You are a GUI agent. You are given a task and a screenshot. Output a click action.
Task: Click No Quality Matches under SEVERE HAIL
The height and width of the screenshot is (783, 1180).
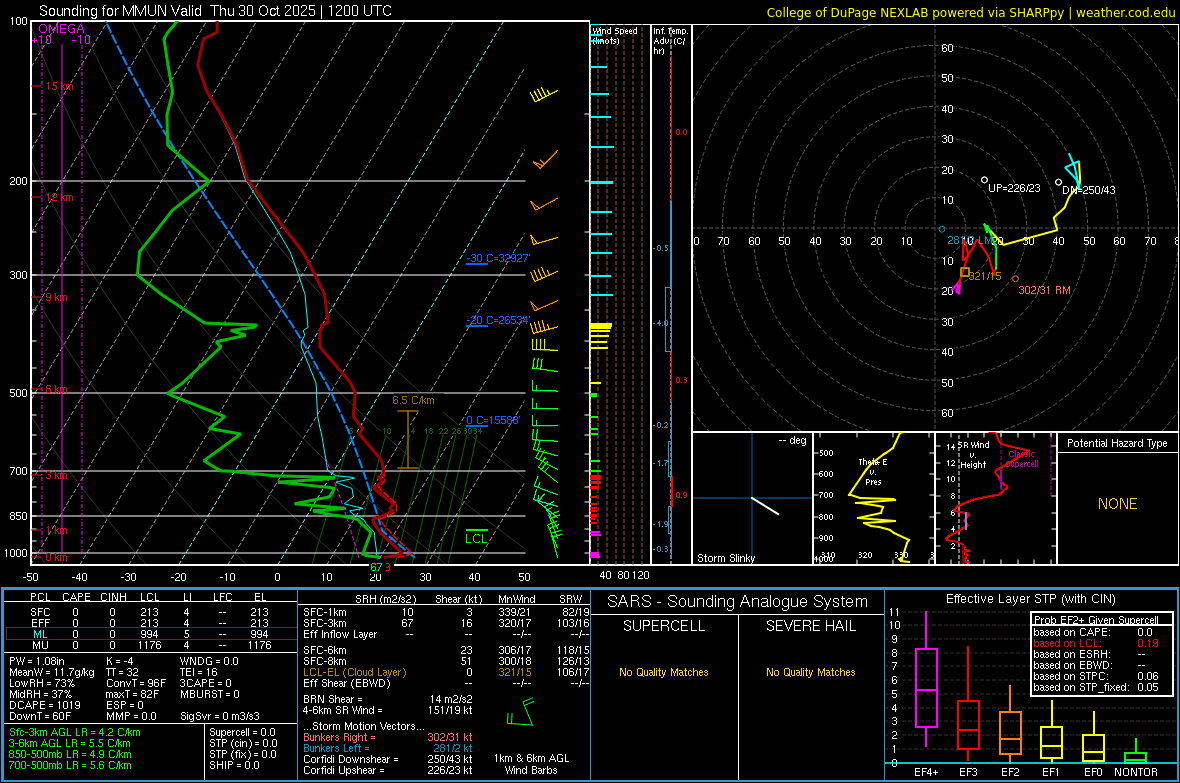(810, 672)
